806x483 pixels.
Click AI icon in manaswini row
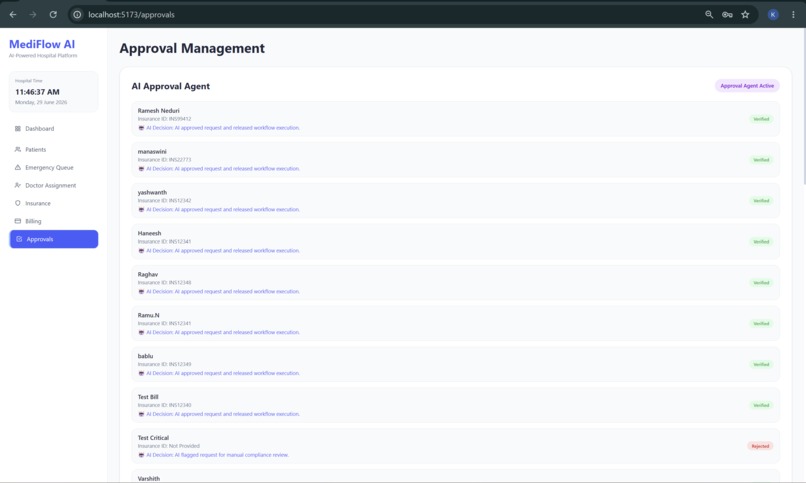(x=141, y=169)
